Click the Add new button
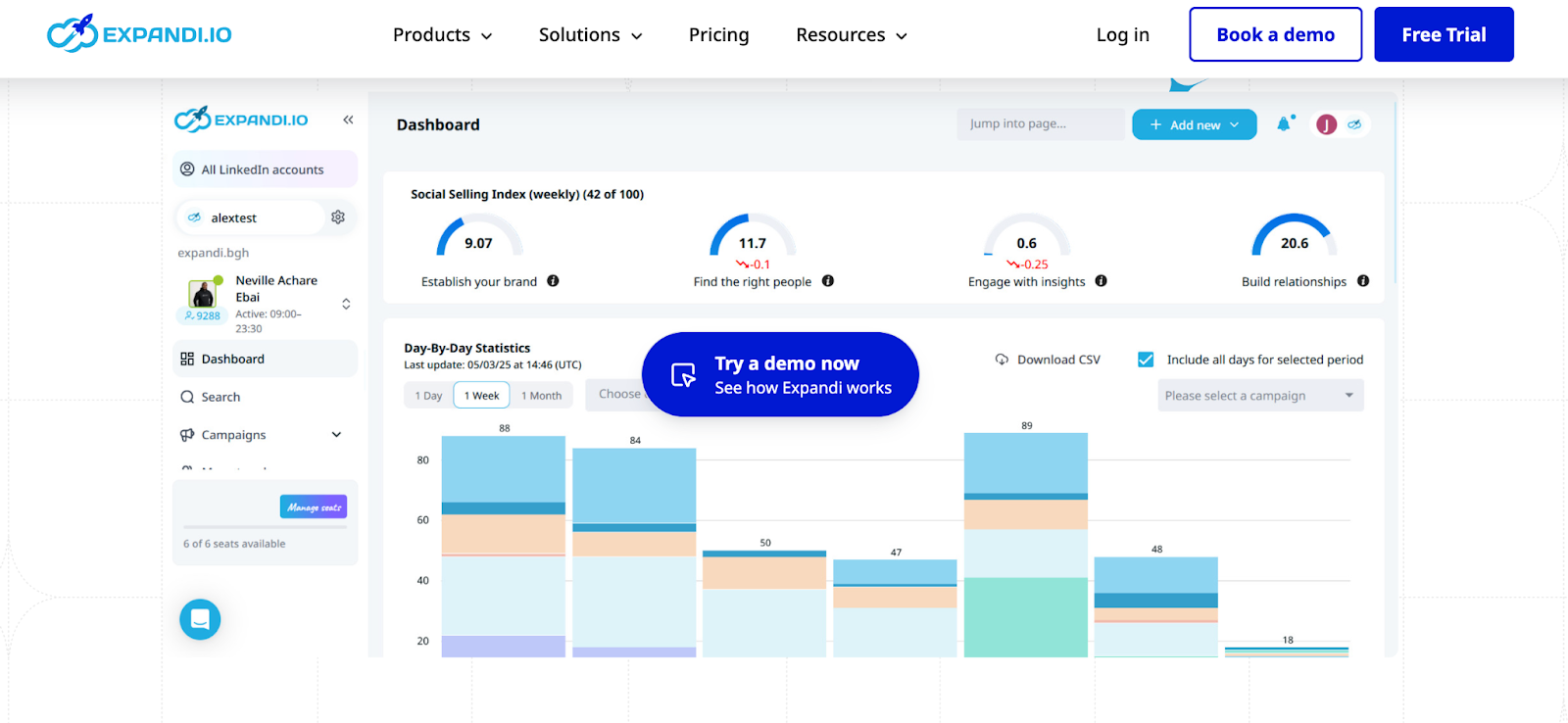1568x723 pixels. (x=1194, y=124)
